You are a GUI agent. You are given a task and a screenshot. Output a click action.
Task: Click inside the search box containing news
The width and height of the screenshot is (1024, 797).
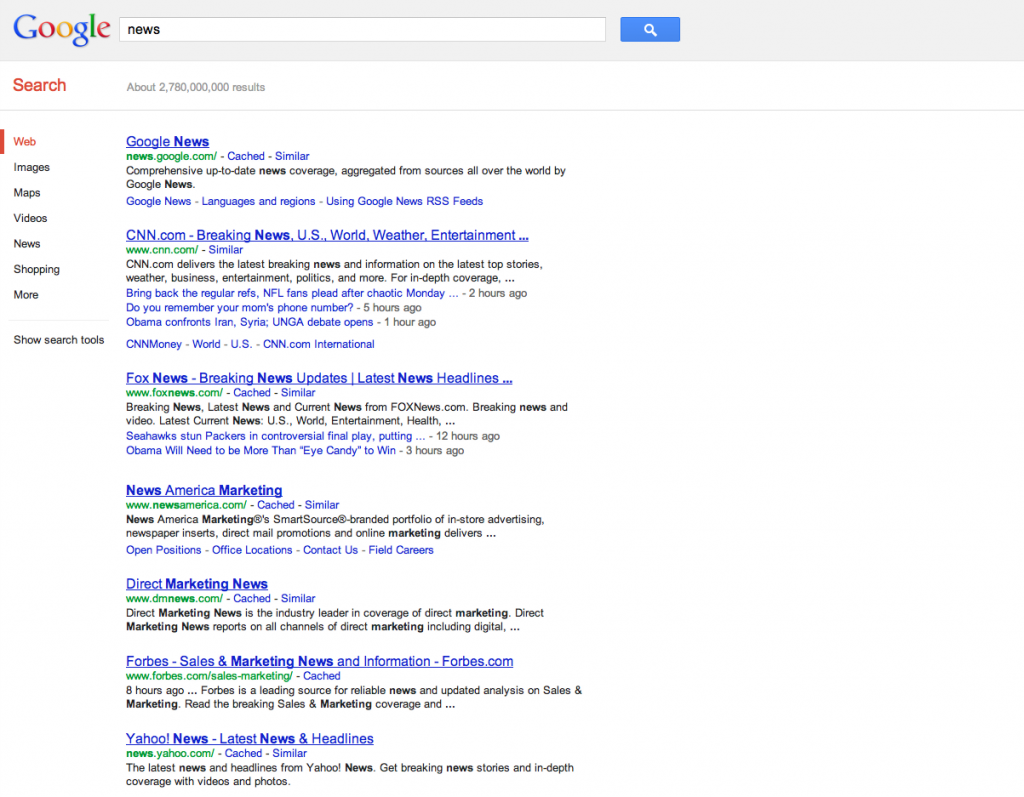pyautogui.click(x=361, y=30)
